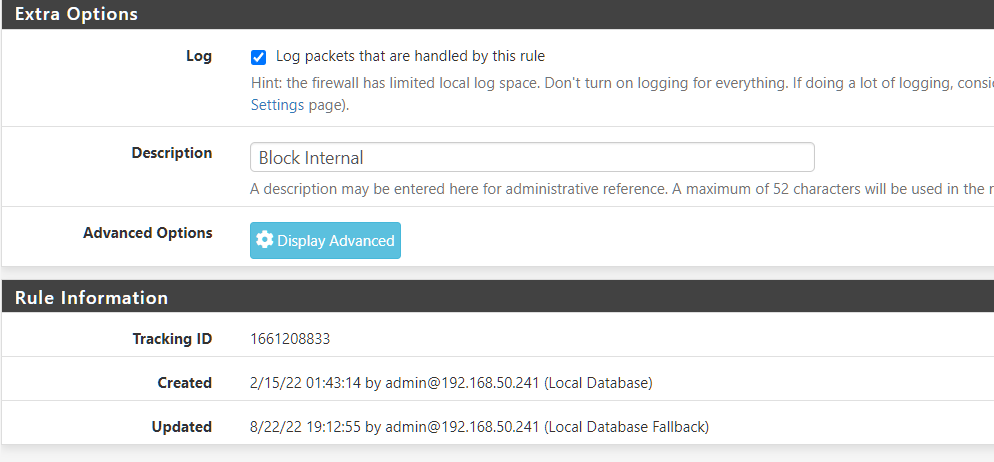Click the Updated timestamp 8/22/22 entry
Viewport: 994px width, 462px height.
tap(479, 427)
